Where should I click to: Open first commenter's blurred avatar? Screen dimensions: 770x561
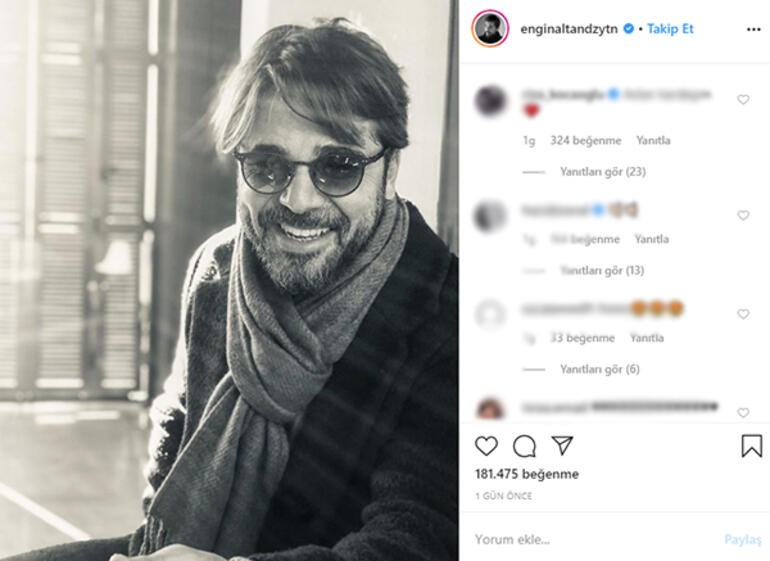pyautogui.click(x=490, y=100)
